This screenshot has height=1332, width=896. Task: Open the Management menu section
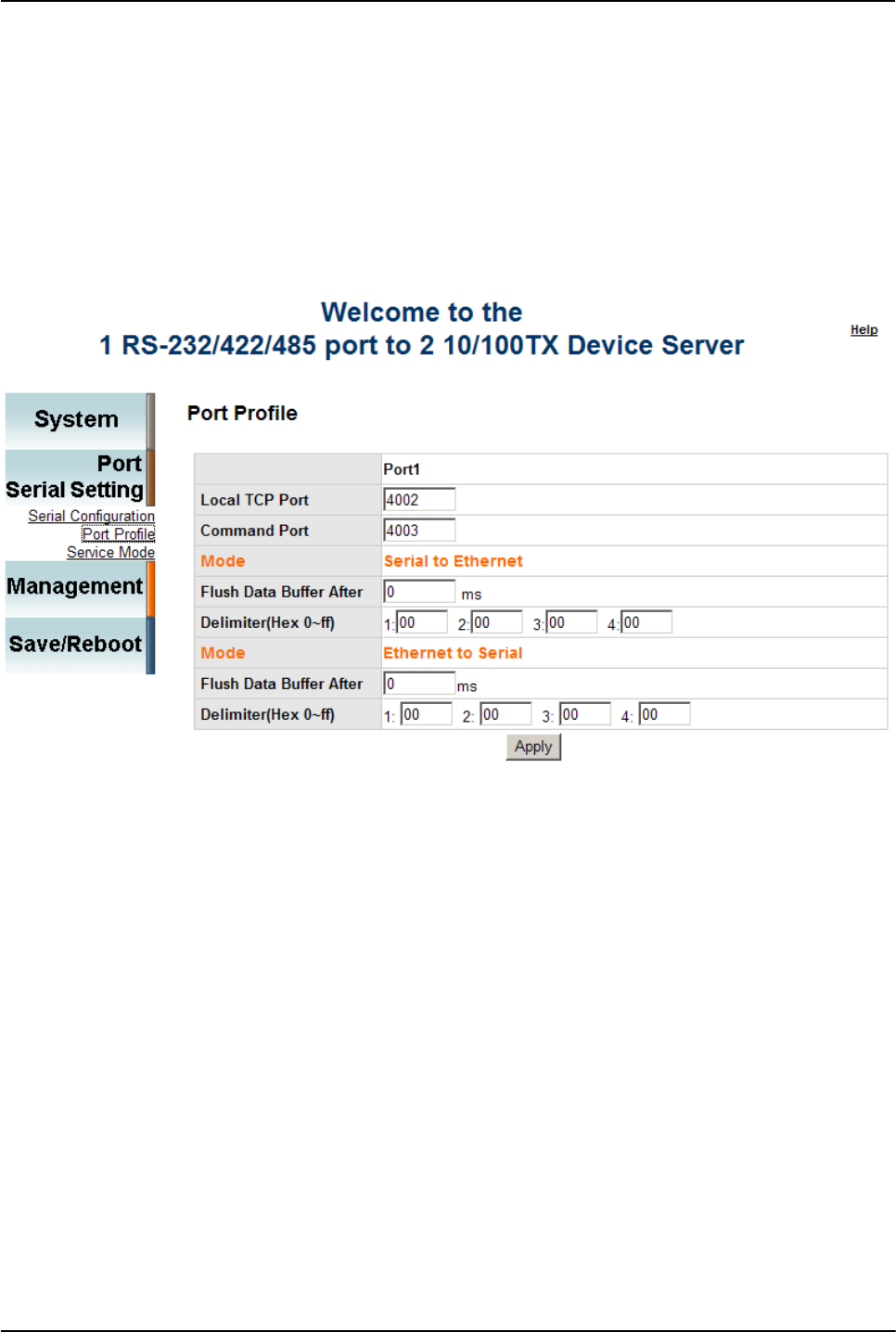(80, 588)
